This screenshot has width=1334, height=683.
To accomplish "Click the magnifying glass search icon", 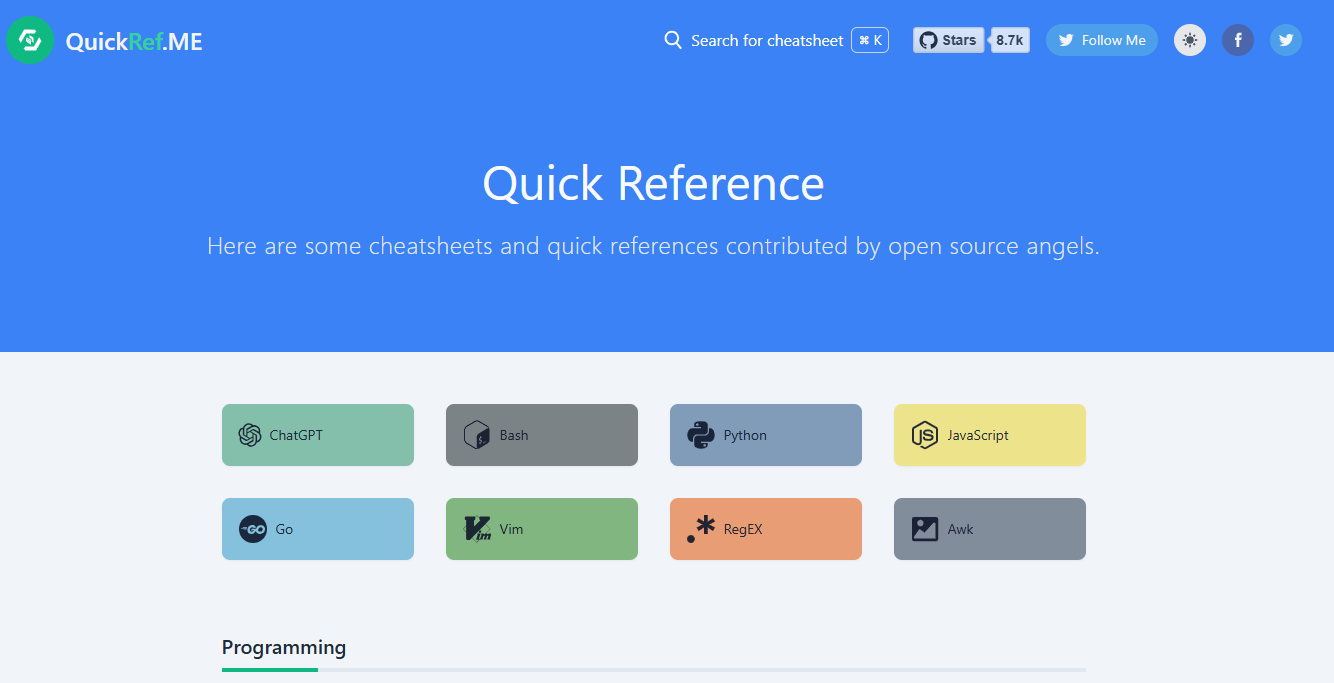I will [x=673, y=40].
